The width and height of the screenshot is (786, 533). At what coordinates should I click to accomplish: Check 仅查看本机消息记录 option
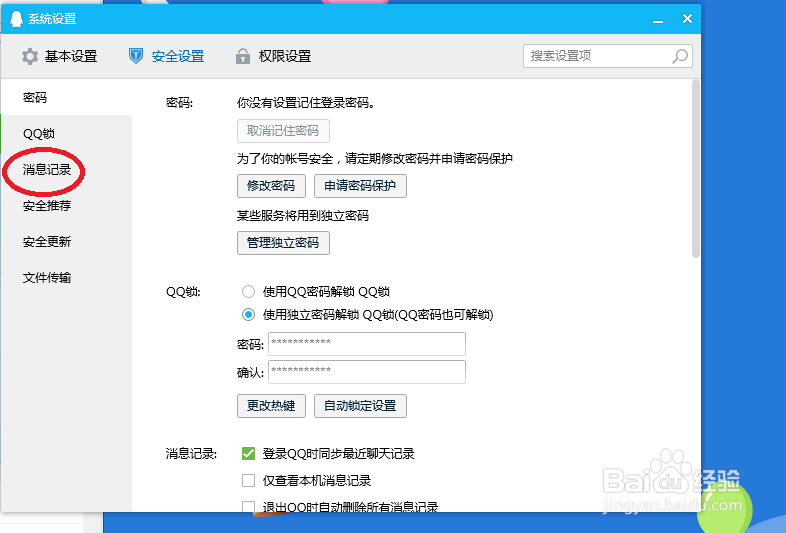248,481
